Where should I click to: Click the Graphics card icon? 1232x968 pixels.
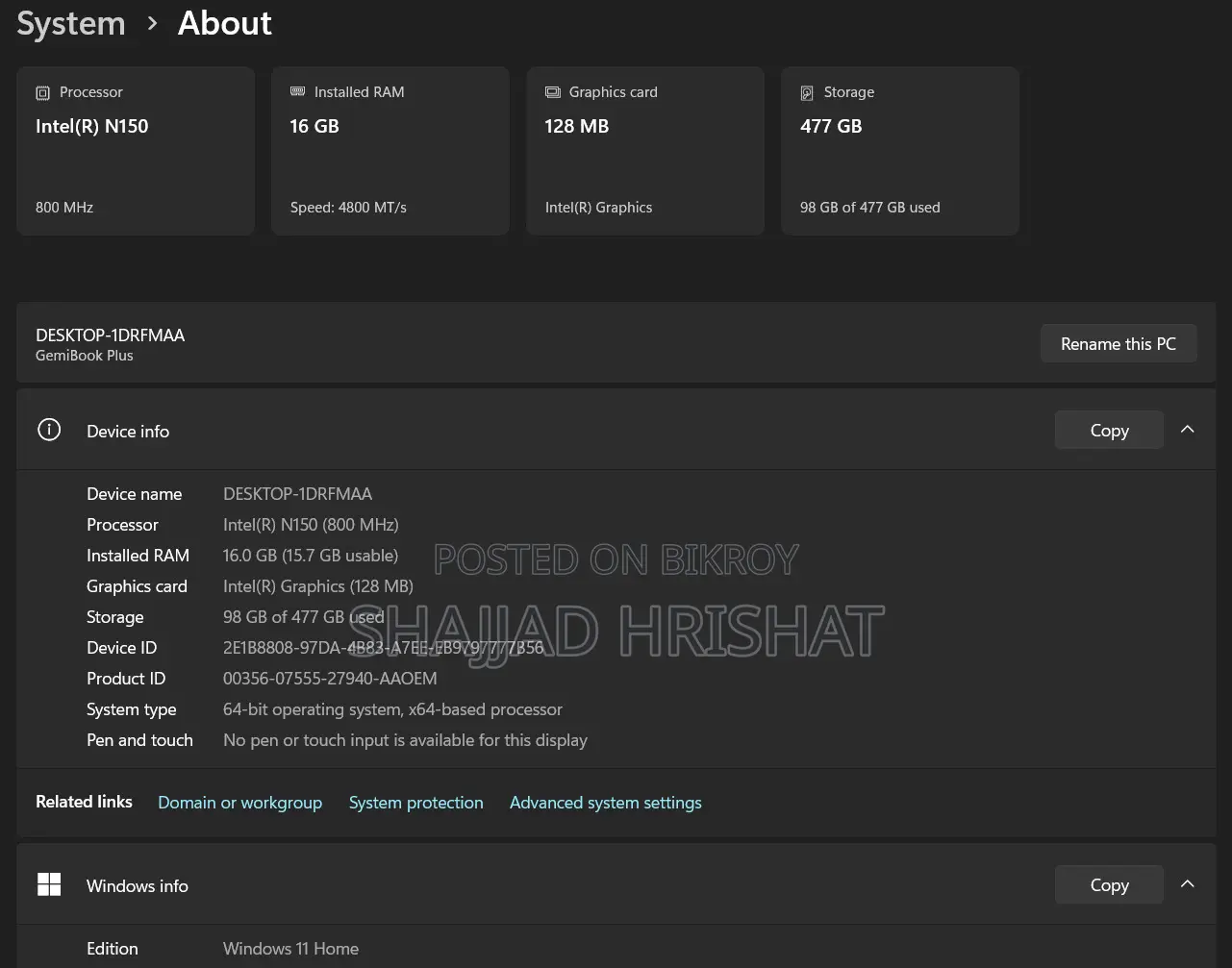(552, 93)
